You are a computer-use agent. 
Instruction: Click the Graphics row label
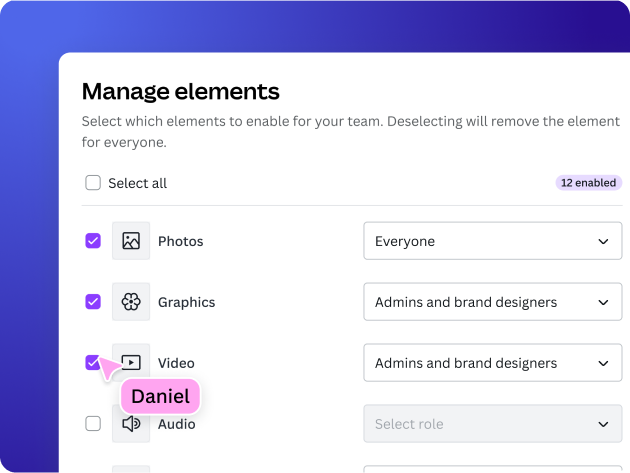tap(187, 302)
